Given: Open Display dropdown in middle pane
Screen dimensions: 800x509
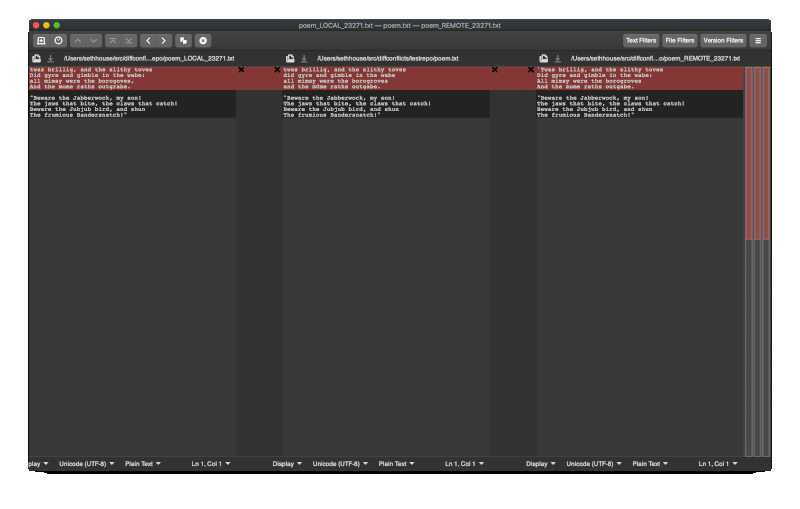Looking at the screenshot, I should [287, 464].
